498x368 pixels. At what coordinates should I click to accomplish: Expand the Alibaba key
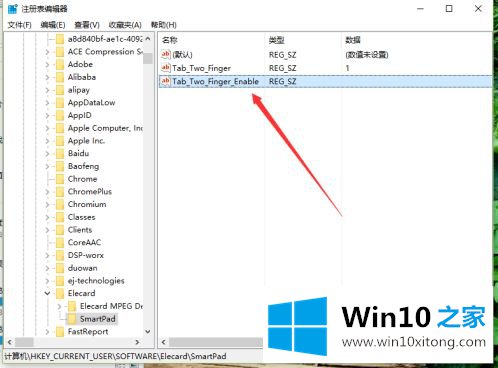[x=47, y=77]
